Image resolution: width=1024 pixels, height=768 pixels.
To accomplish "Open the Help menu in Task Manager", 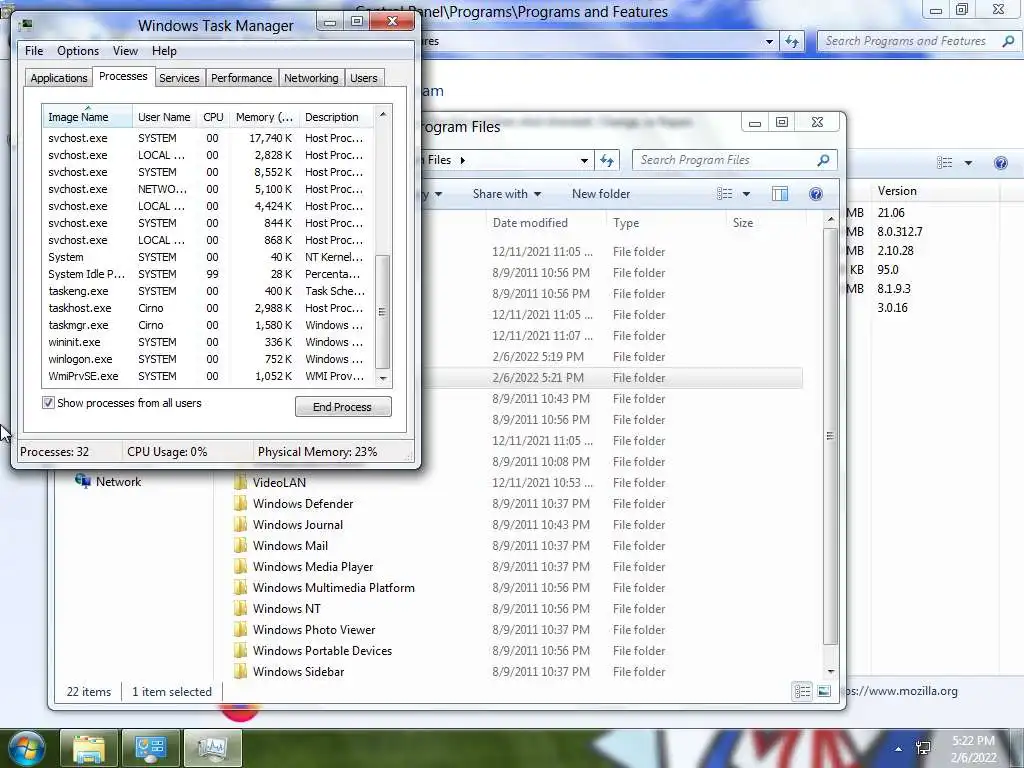I will click(164, 51).
